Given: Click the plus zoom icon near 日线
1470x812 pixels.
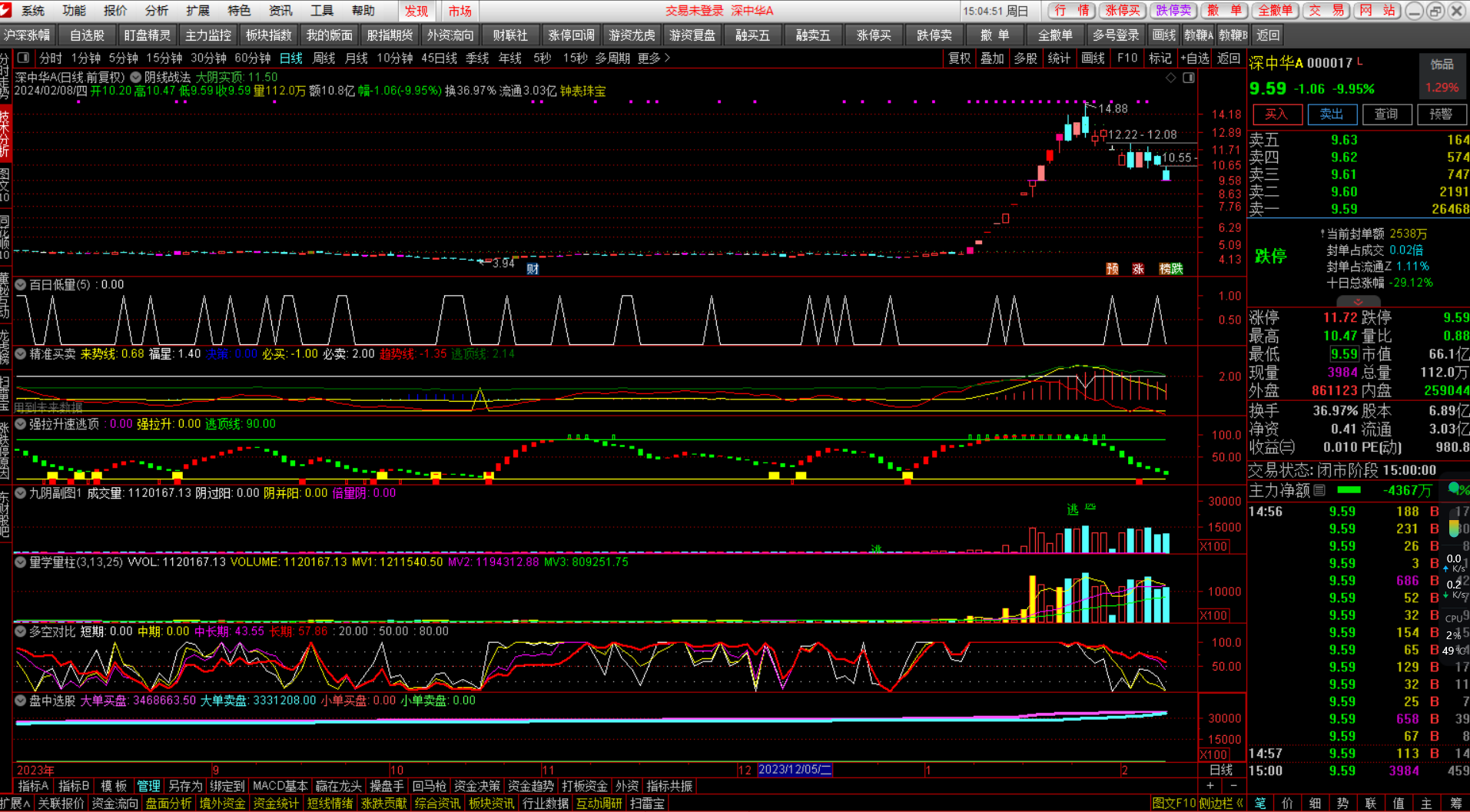Looking at the screenshot, I should pyautogui.click(x=1210, y=786).
